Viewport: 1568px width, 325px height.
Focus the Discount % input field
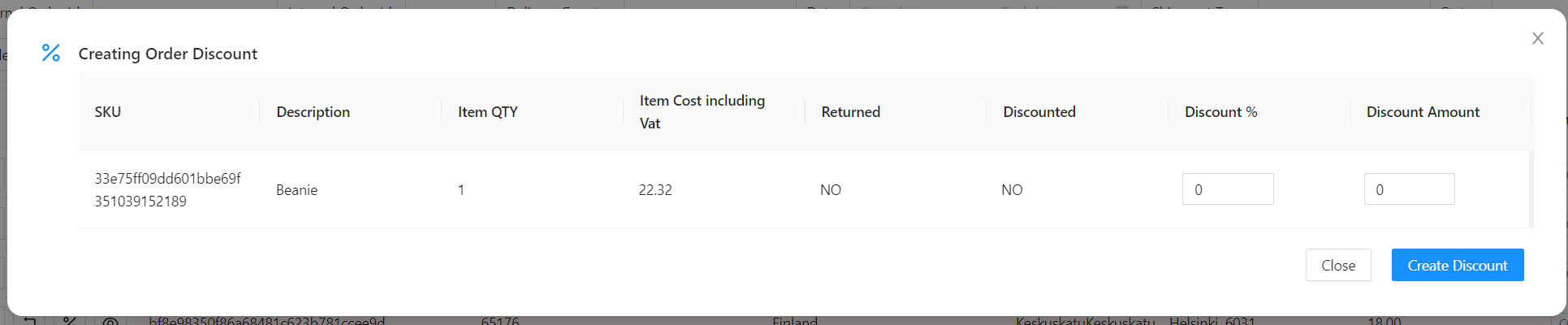[x=1228, y=189]
